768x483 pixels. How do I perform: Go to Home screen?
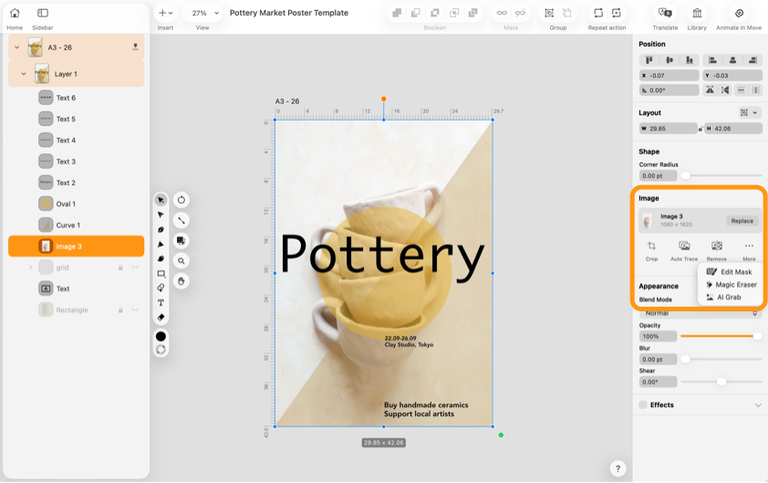[x=15, y=14]
